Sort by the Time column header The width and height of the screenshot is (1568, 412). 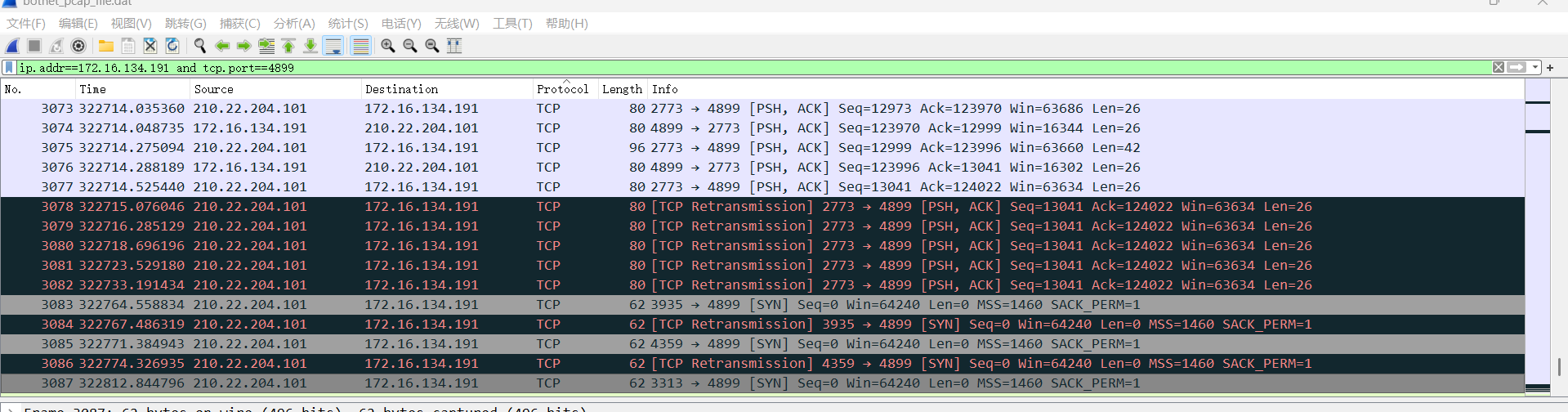click(x=132, y=89)
